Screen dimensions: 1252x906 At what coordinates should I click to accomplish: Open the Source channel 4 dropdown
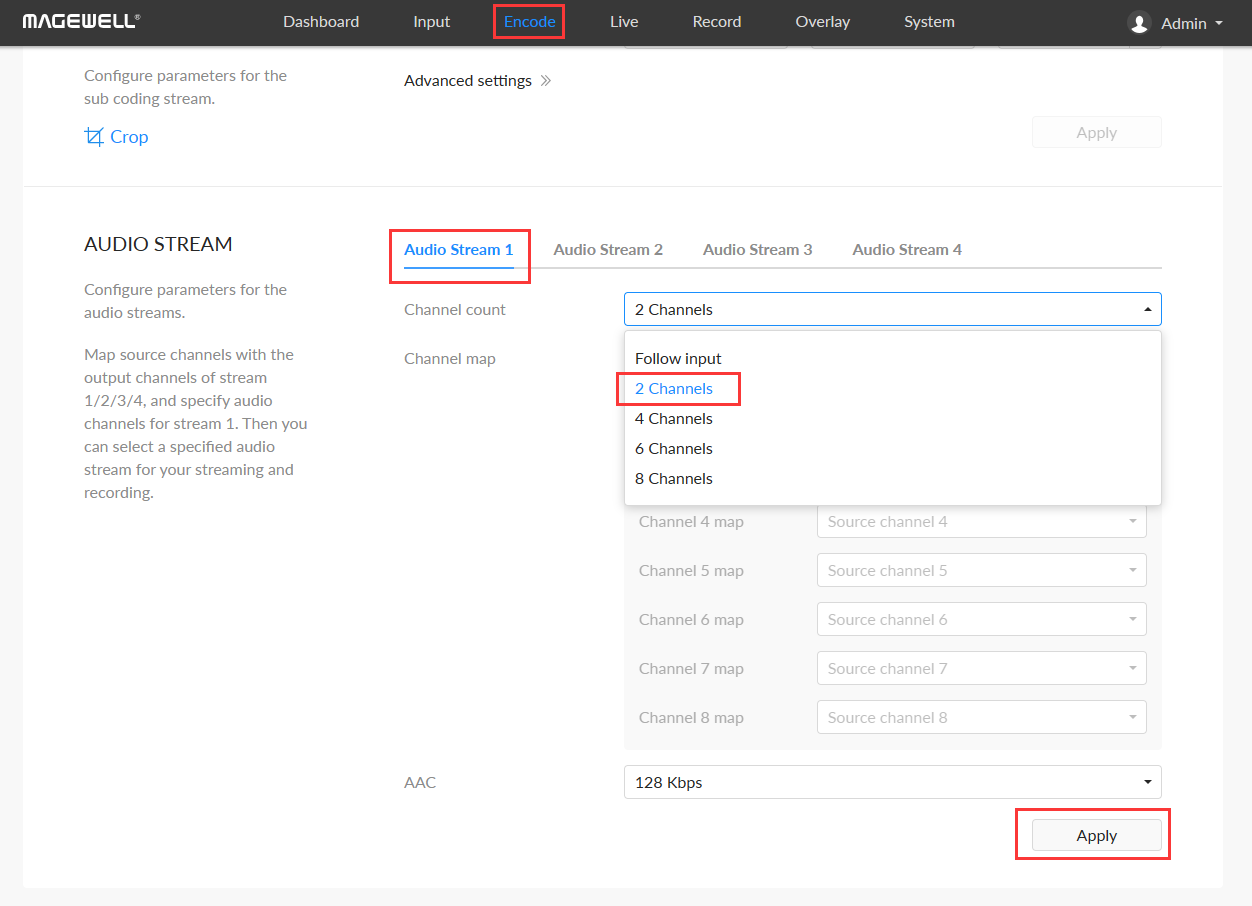980,521
